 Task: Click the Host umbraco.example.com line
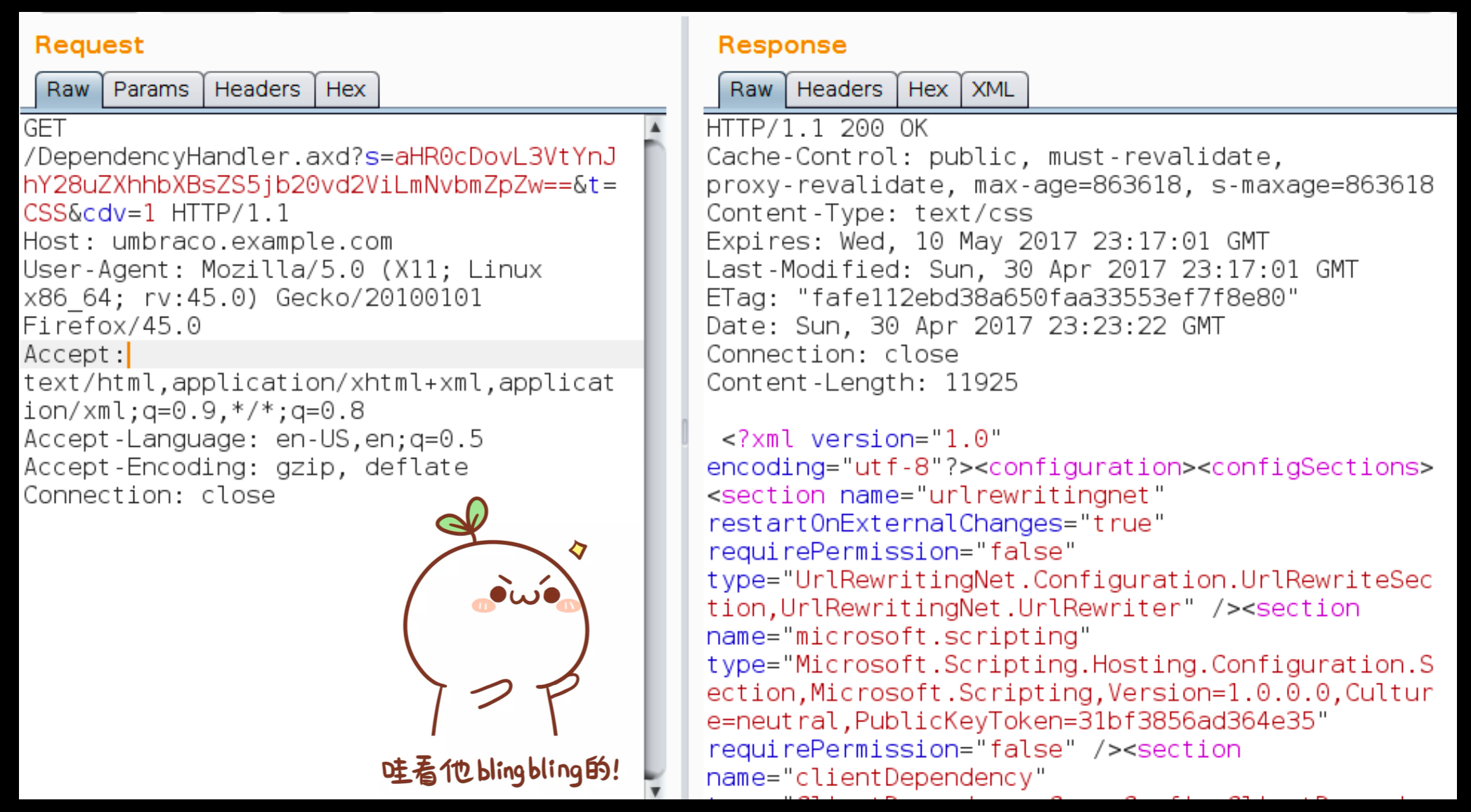(207, 242)
